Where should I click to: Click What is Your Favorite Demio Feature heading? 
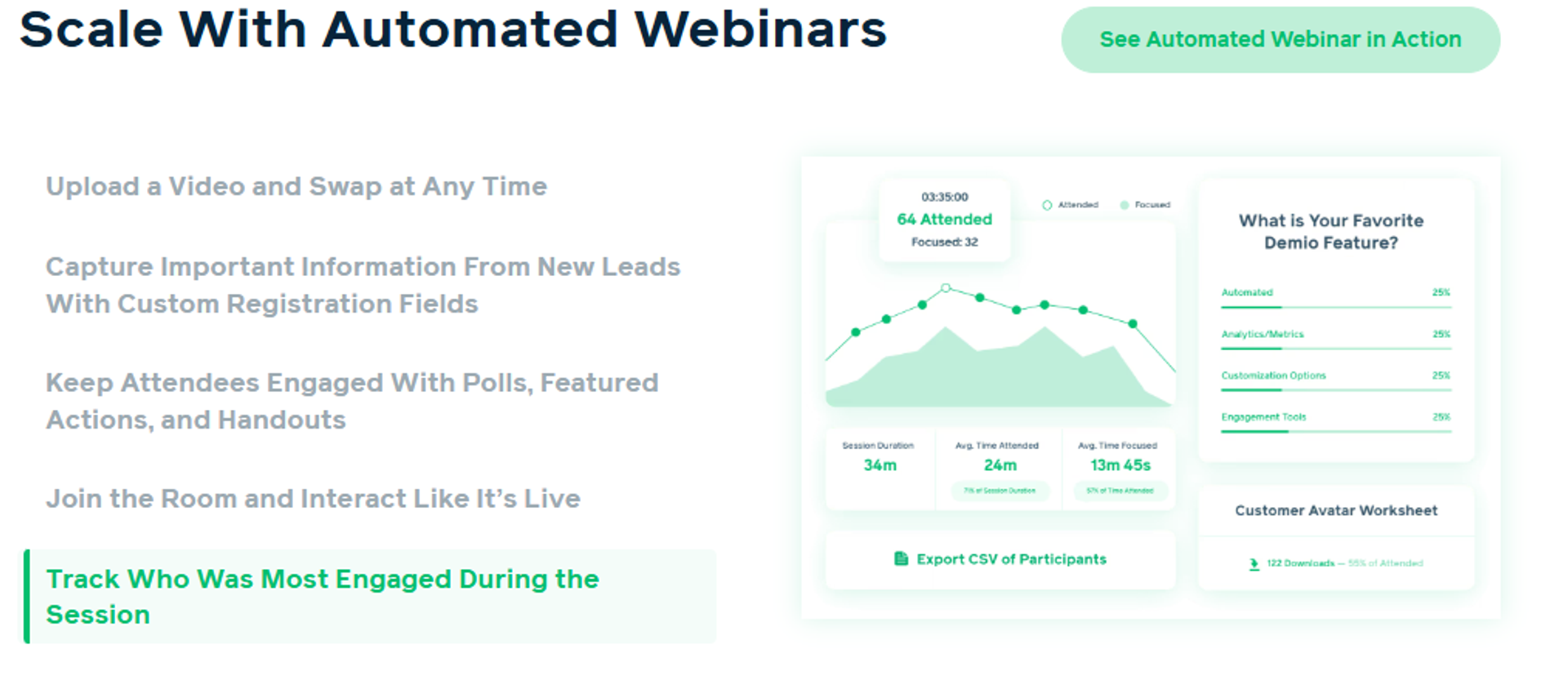(1331, 231)
